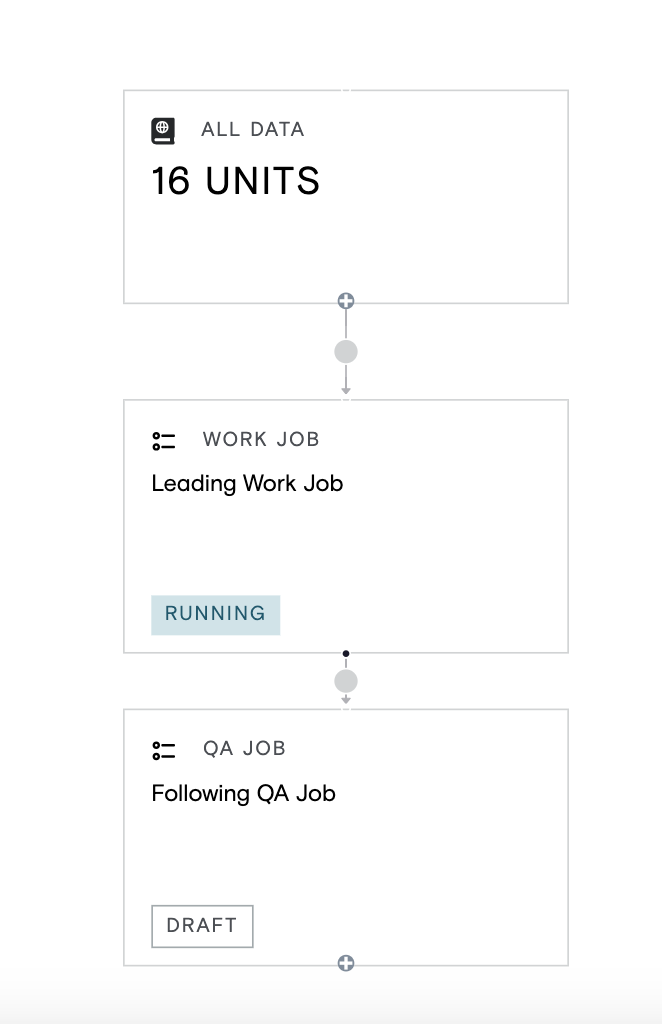
Task: Select gray circle node between Work Job and QA Job
Action: 346,681
